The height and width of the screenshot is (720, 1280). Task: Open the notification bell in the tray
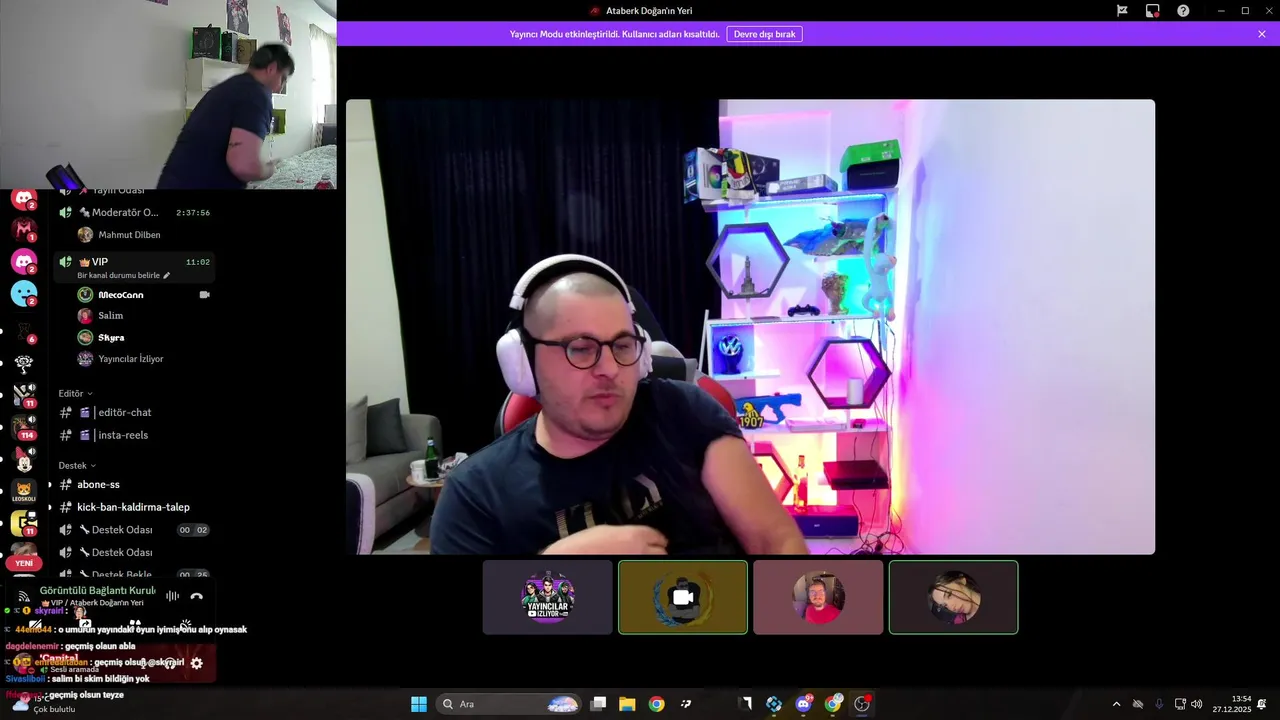[1262, 704]
